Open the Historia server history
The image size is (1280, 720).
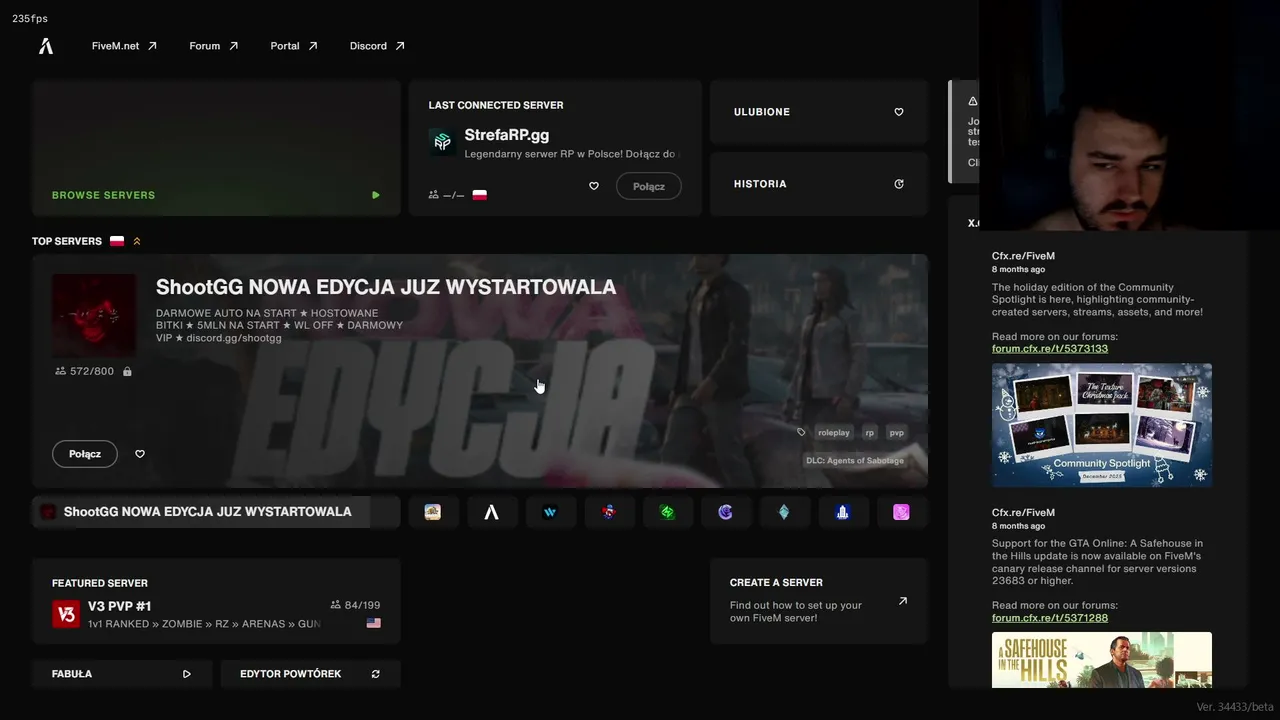tap(819, 184)
